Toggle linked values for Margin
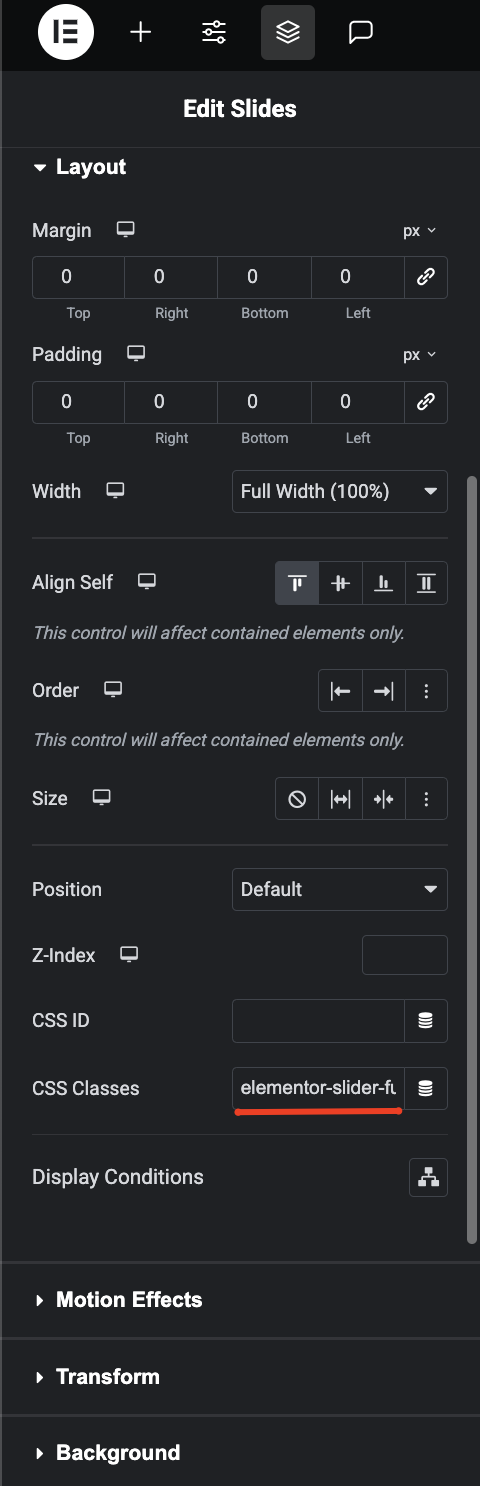Viewport: 480px width, 1486px height. point(426,277)
